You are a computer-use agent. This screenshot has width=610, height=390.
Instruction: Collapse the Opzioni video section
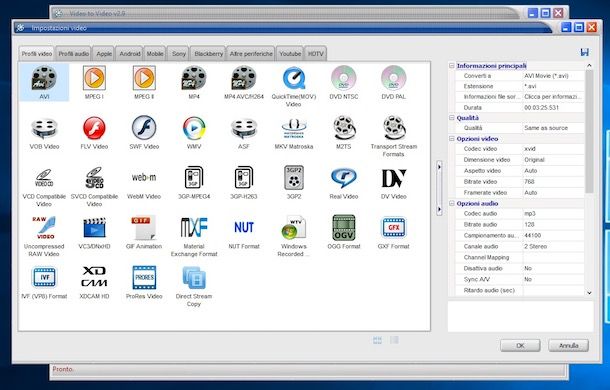452,139
